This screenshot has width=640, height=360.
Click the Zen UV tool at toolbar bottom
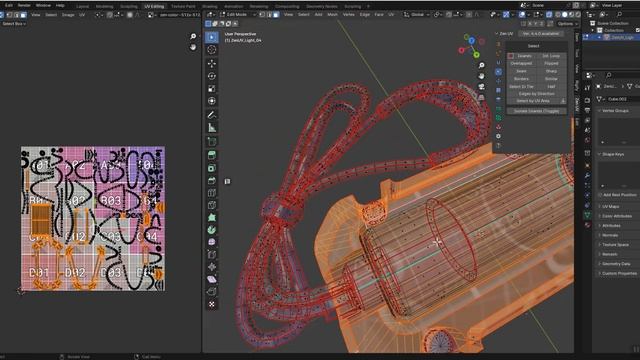point(211,304)
